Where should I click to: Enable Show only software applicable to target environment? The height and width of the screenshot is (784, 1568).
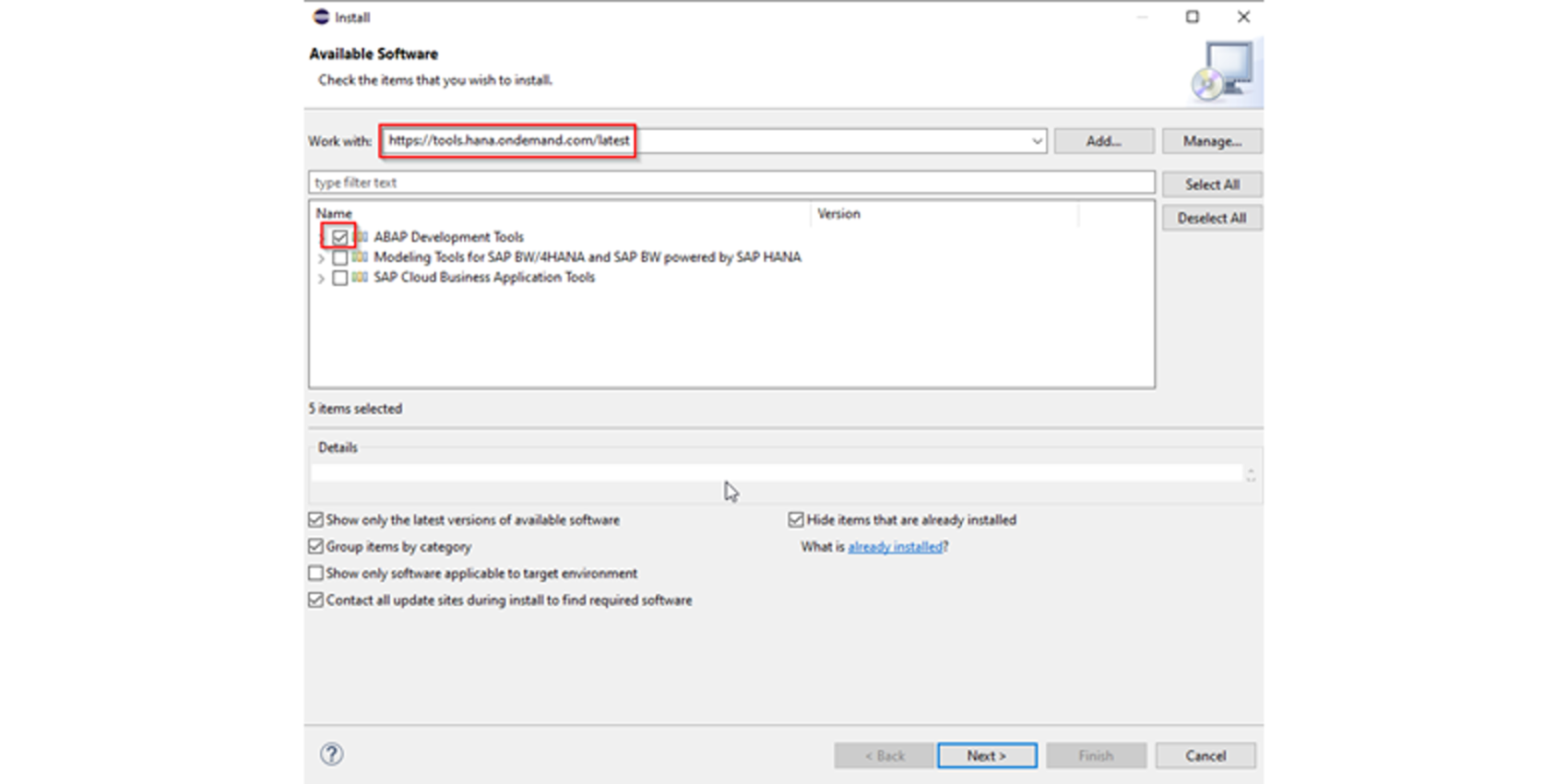click(316, 574)
